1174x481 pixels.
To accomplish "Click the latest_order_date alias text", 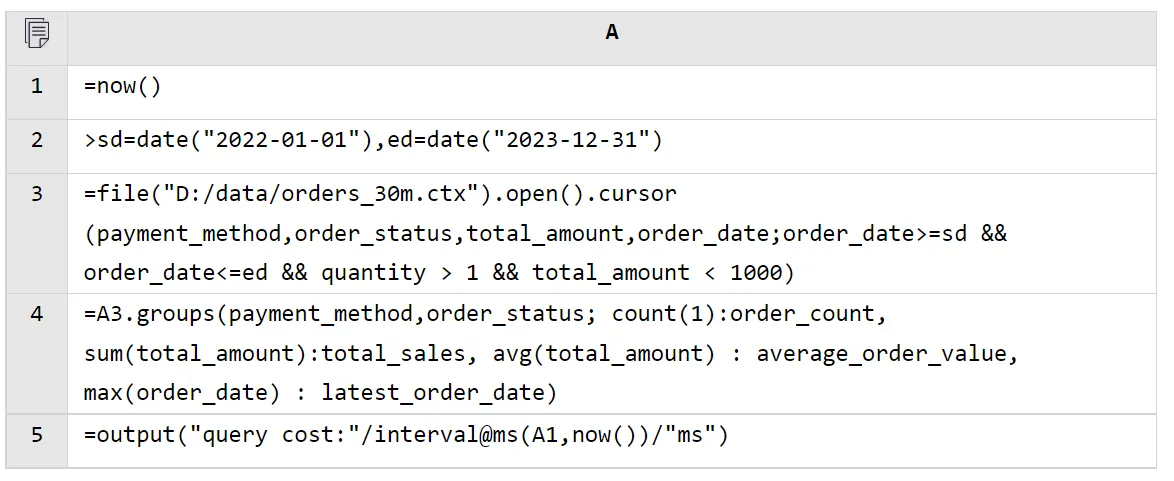I will (x=439, y=393).
